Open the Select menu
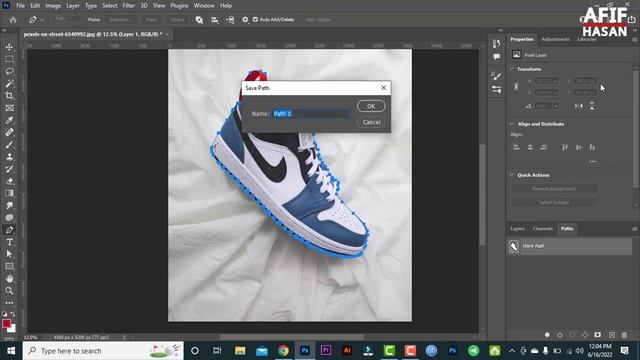The image size is (640, 360). click(110, 6)
